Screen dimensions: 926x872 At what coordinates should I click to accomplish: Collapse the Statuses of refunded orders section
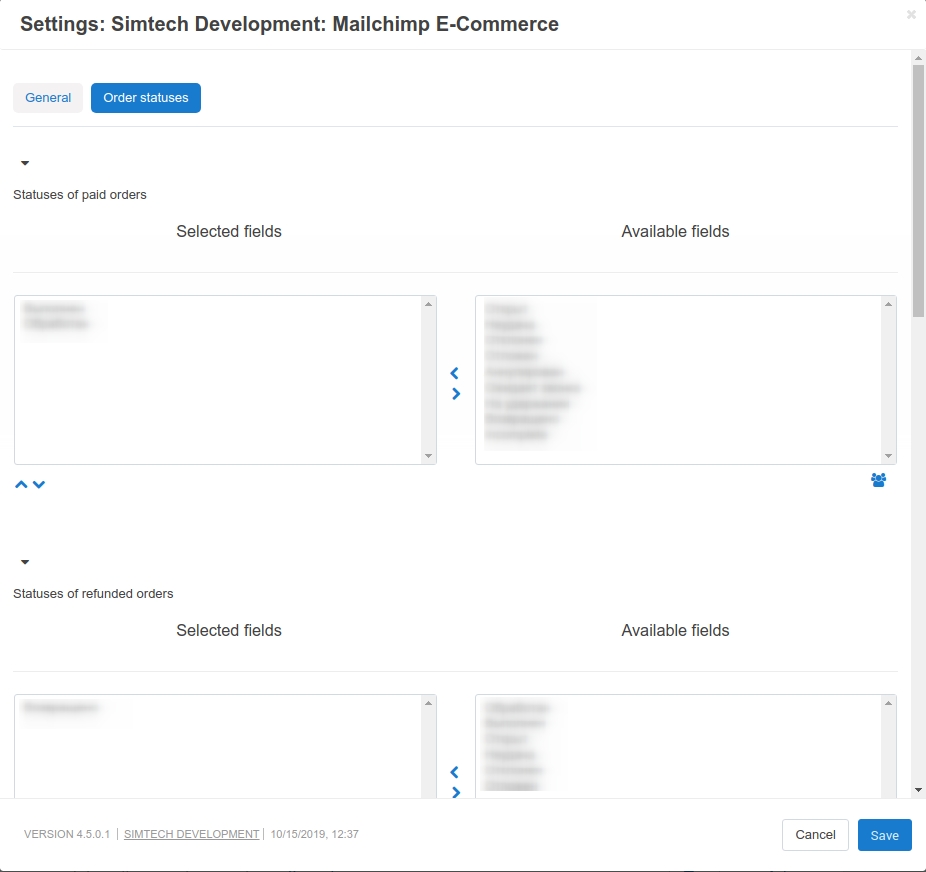coord(25,562)
